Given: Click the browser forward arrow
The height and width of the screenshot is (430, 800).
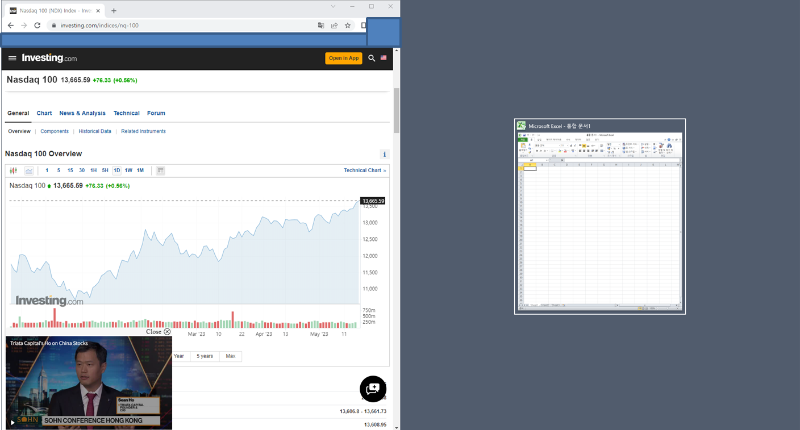Looking at the screenshot, I should point(23,25).
